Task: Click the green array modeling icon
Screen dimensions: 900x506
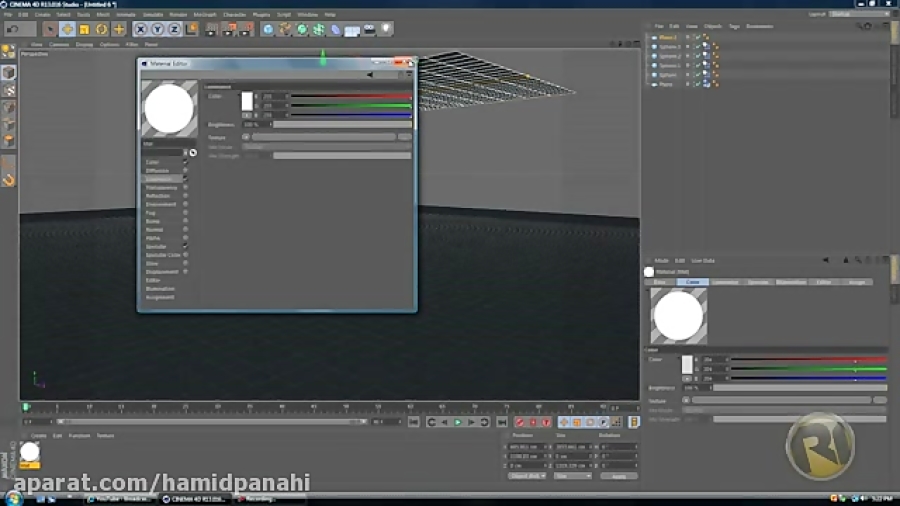Action: click(319, 29)
